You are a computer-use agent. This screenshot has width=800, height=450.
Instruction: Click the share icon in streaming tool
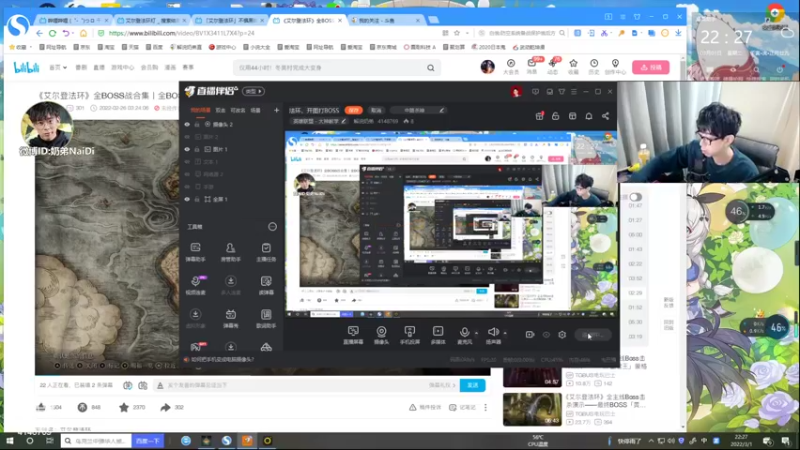tap(606, 116)
